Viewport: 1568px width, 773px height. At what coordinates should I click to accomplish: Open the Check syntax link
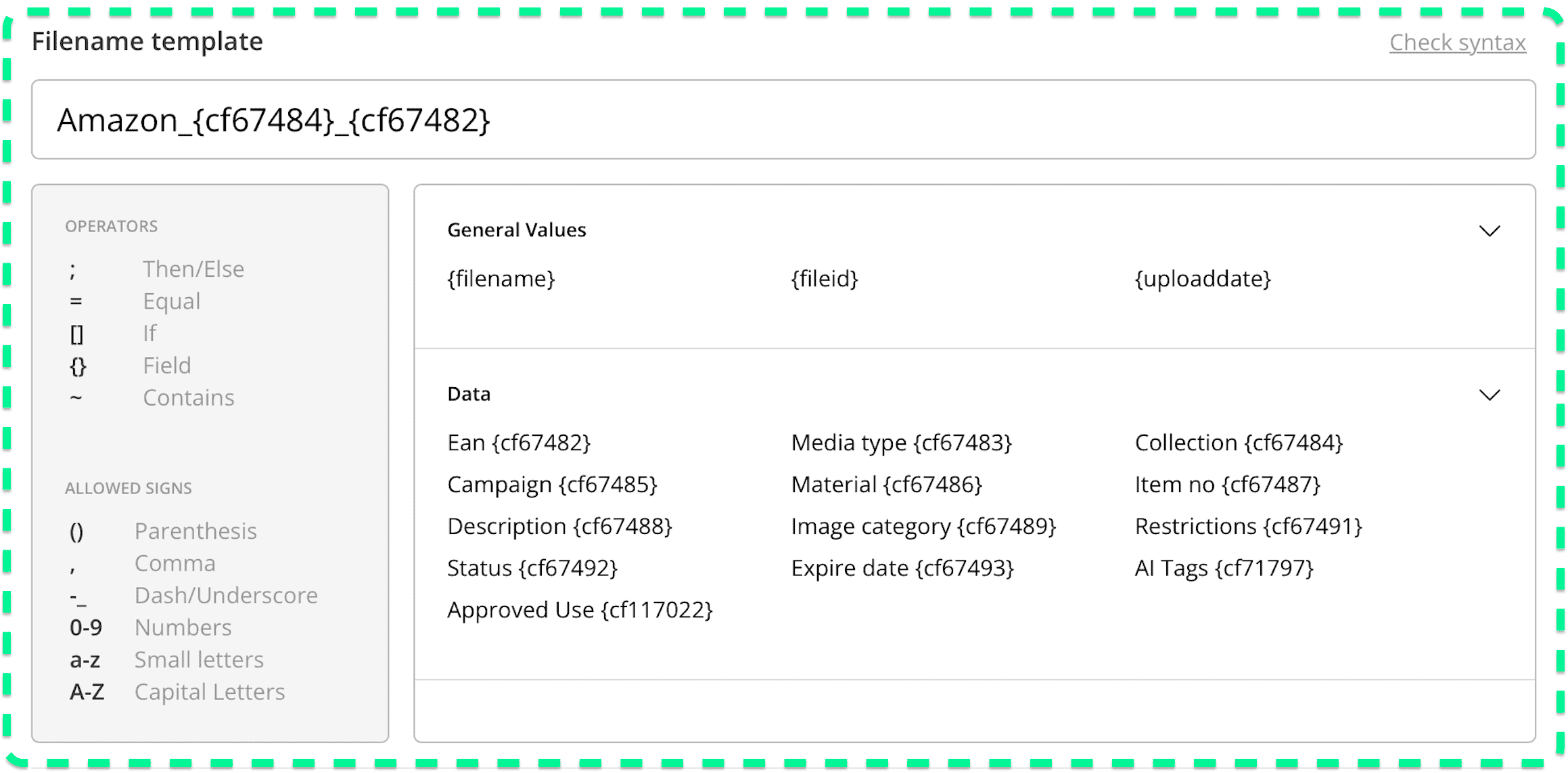[x=1457, y=42]
